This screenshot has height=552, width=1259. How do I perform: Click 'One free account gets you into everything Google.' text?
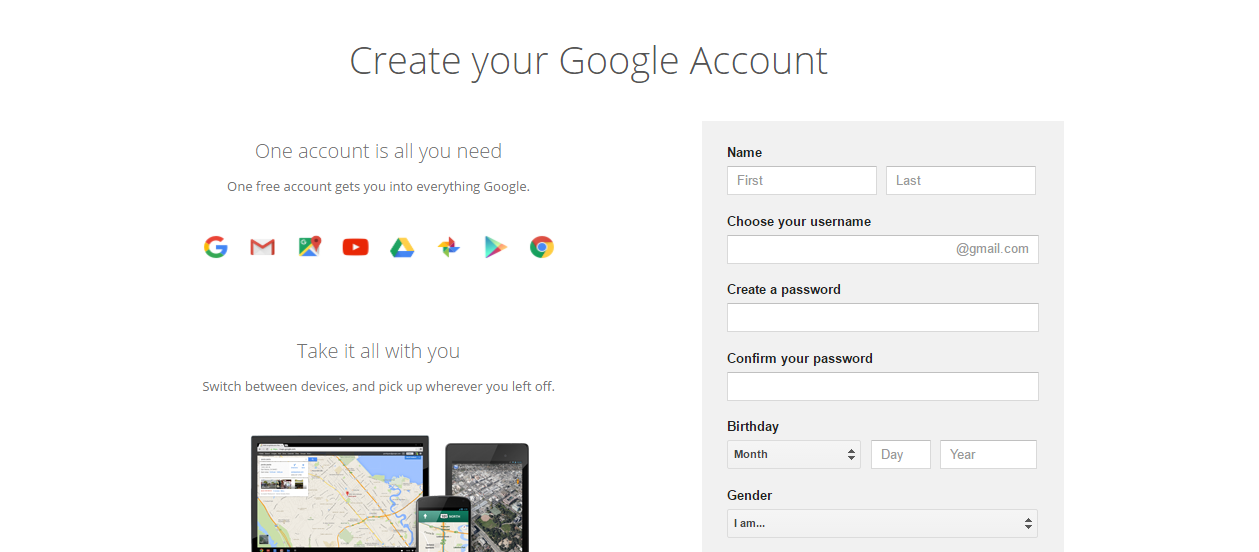(x=378, y=186)
